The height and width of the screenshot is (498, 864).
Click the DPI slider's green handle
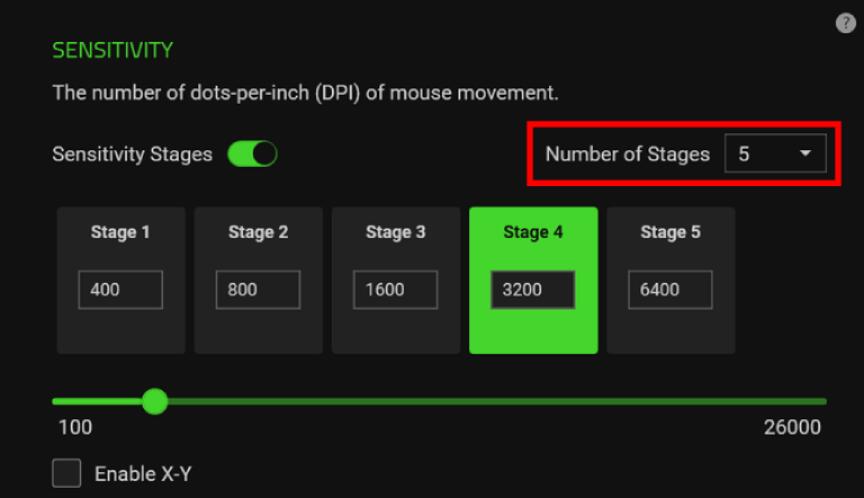[154, 402]
